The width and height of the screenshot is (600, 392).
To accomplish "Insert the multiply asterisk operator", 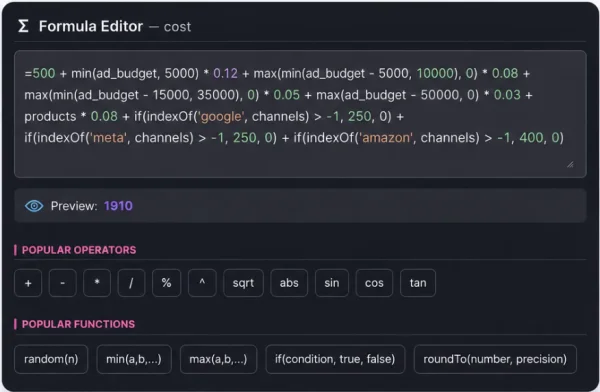I will click(97, 283).
